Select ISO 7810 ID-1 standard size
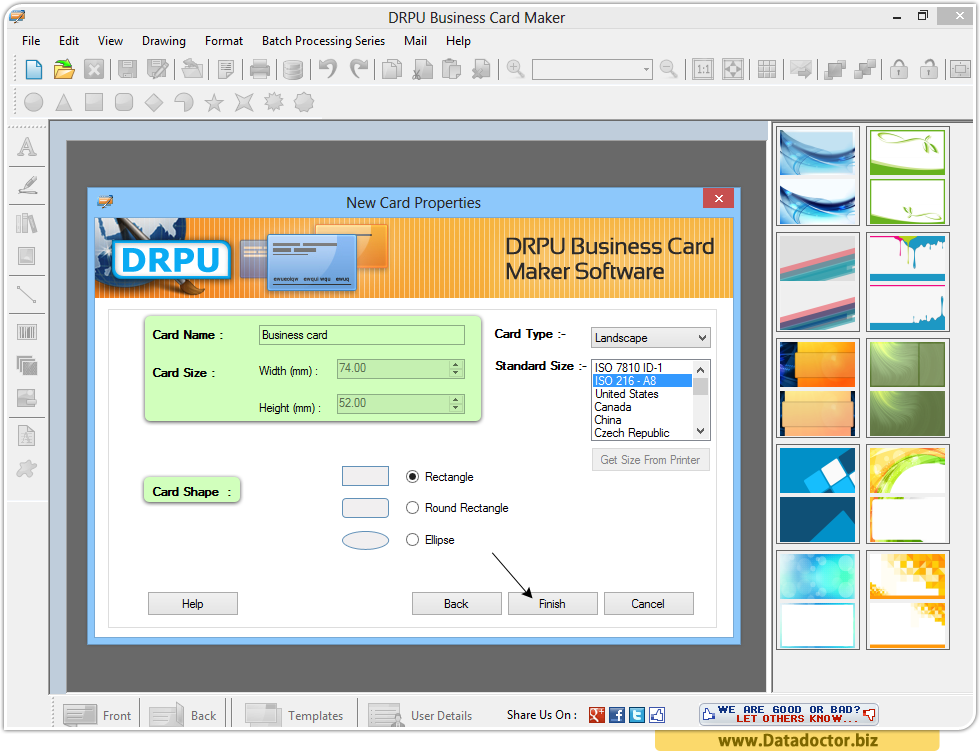 642,367
